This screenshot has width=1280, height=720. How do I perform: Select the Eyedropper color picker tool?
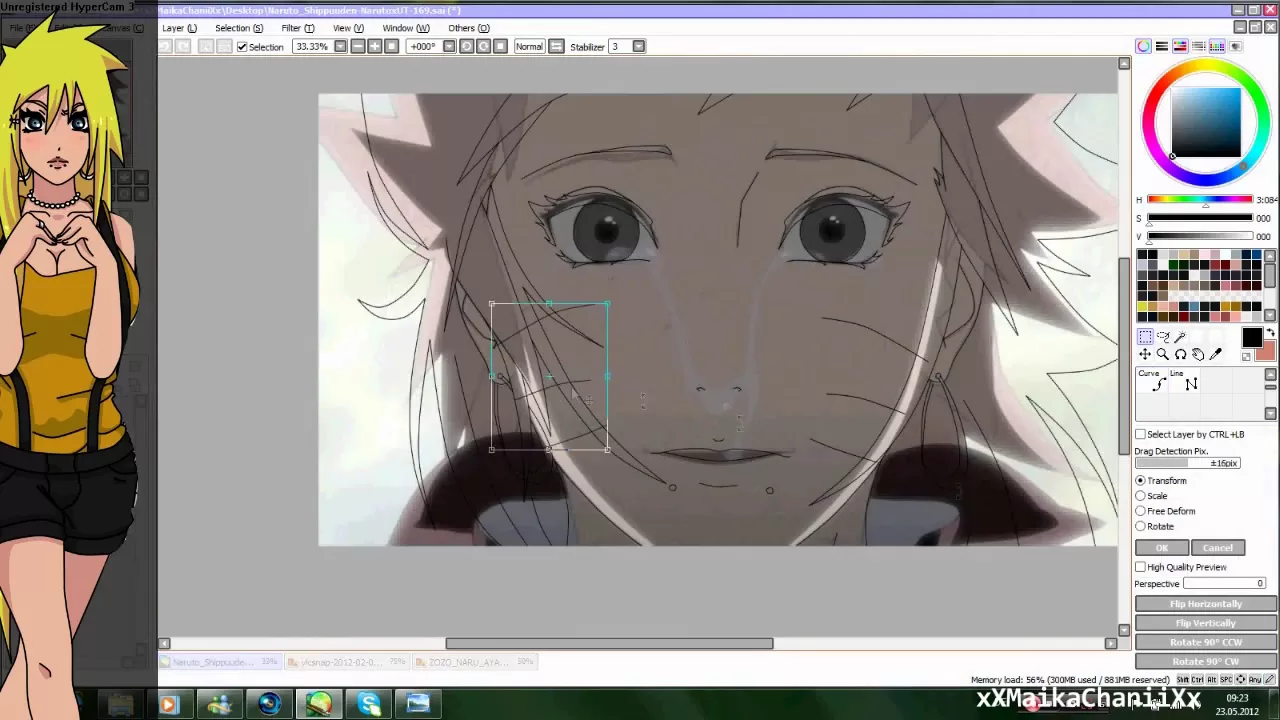(1215, 354)
